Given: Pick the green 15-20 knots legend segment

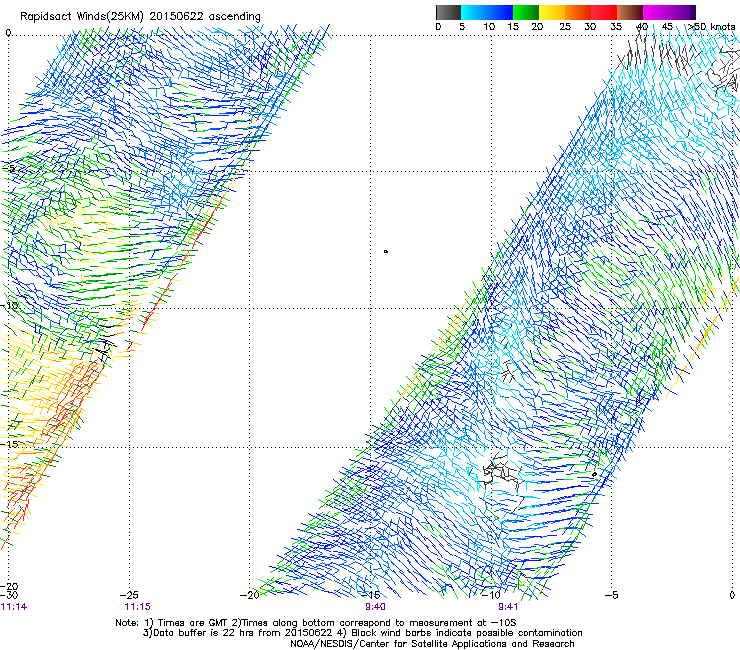Looking at the screenshot, I should [526, 12].
